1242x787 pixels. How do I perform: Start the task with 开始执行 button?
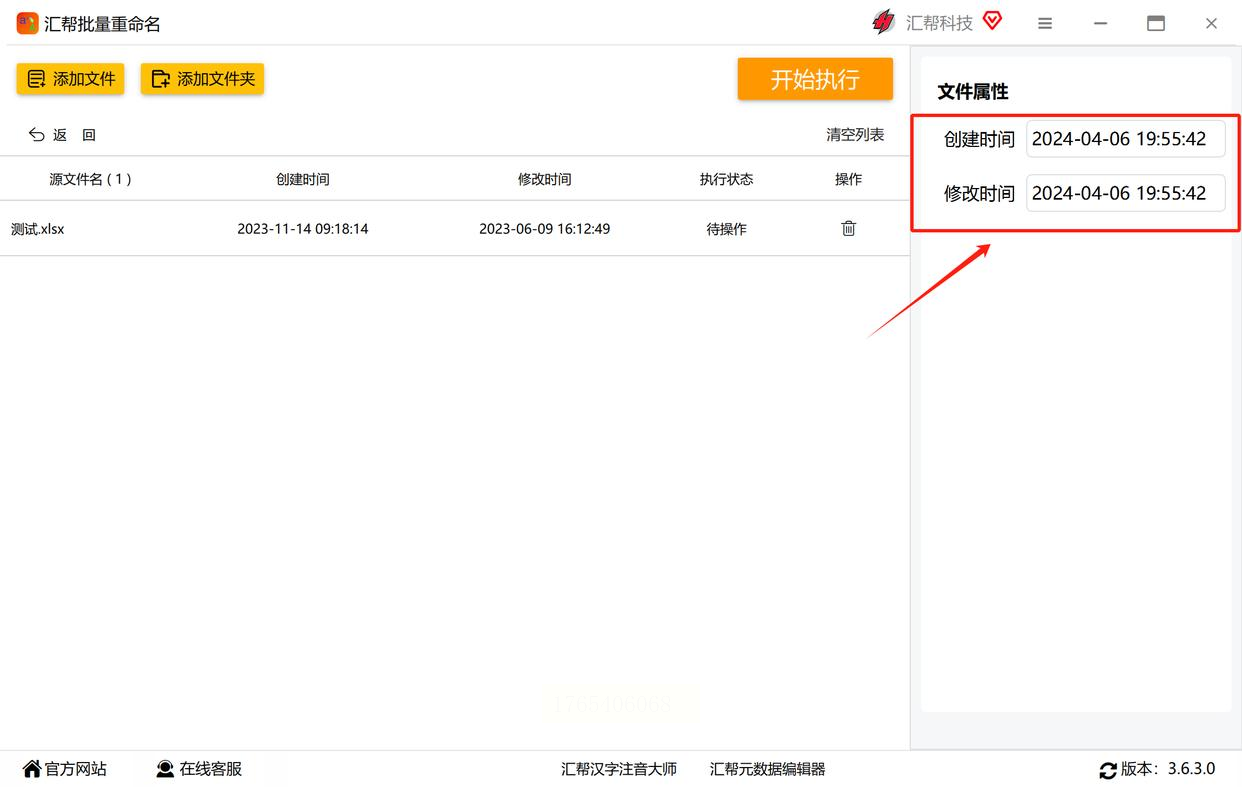coord(814,79)
